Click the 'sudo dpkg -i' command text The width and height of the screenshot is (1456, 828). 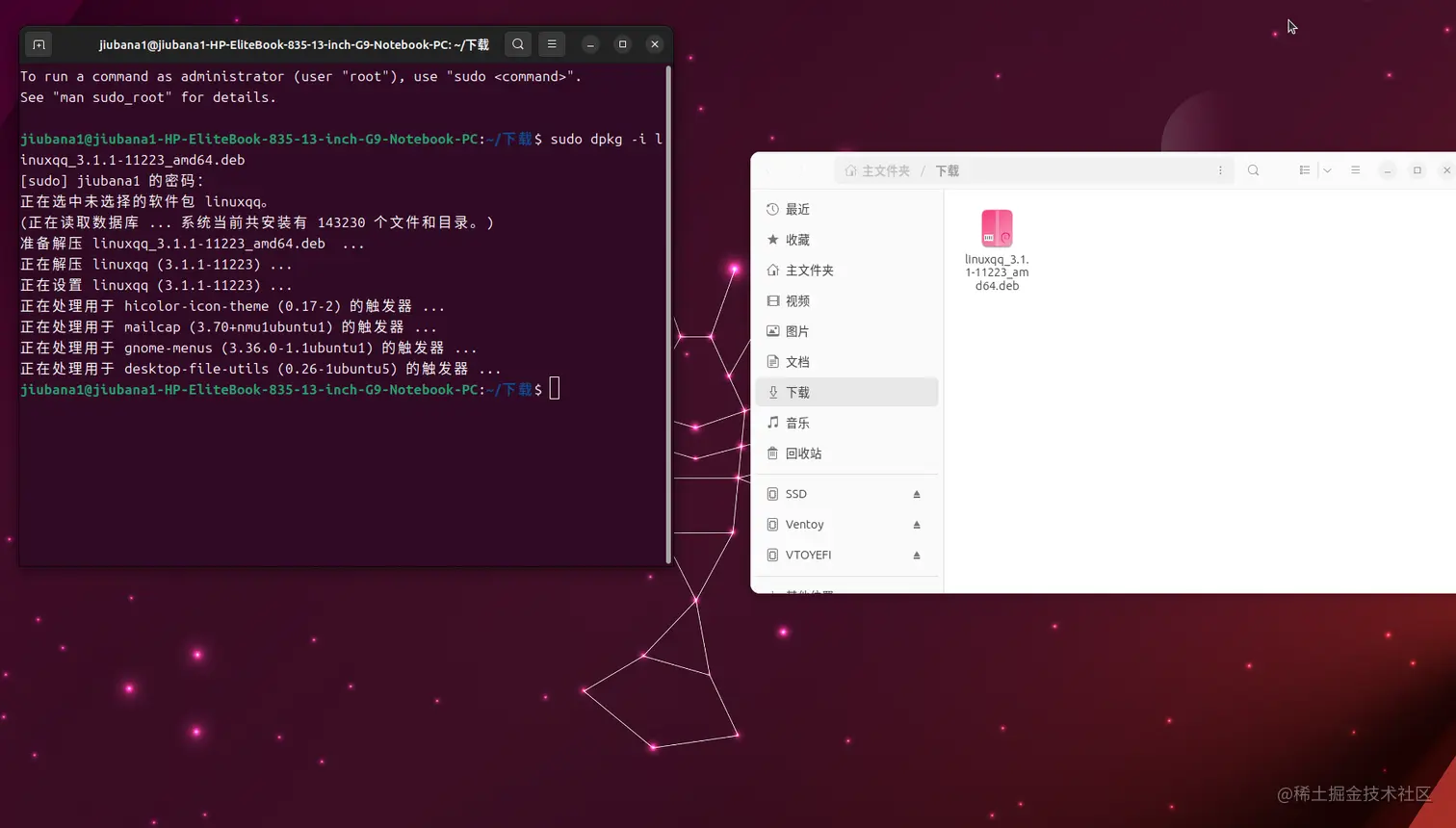(x=598, y=139)
